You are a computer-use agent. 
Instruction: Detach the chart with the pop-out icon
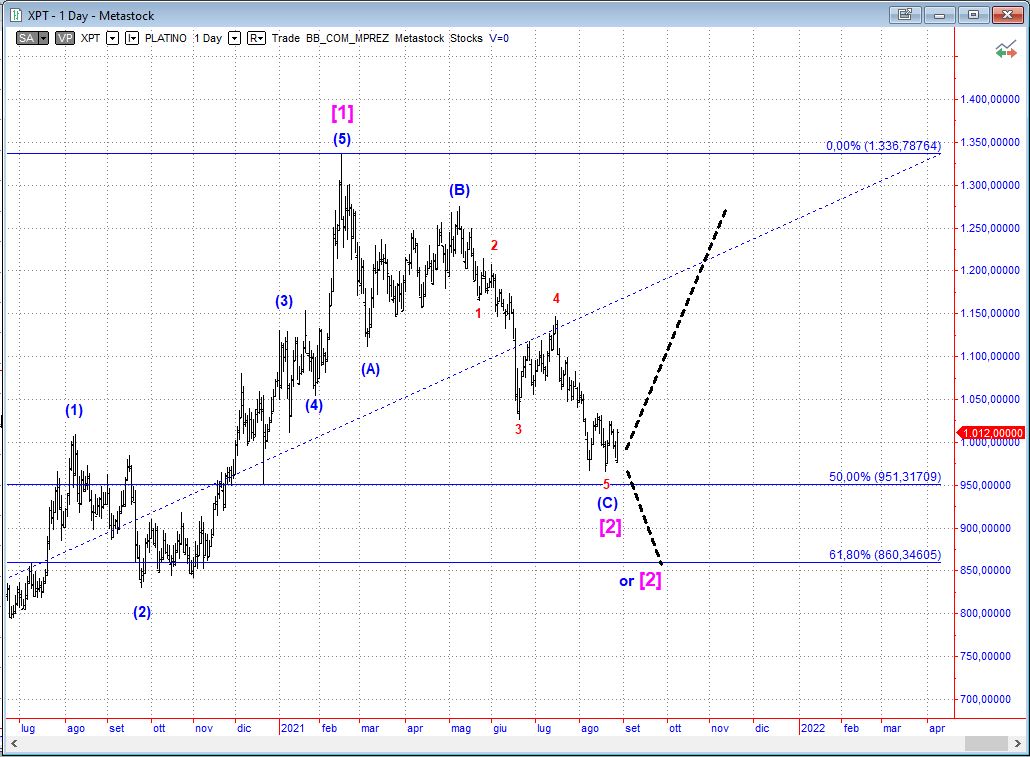[x=905, y=14]
